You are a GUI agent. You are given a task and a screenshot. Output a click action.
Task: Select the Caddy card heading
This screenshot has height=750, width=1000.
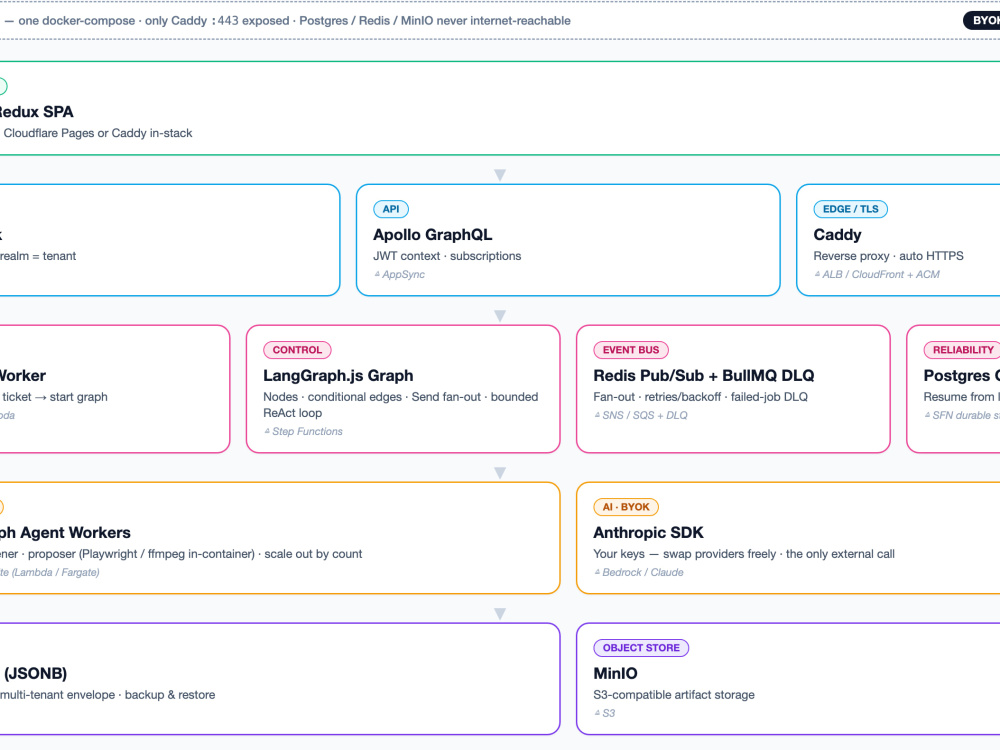point(837,235)
